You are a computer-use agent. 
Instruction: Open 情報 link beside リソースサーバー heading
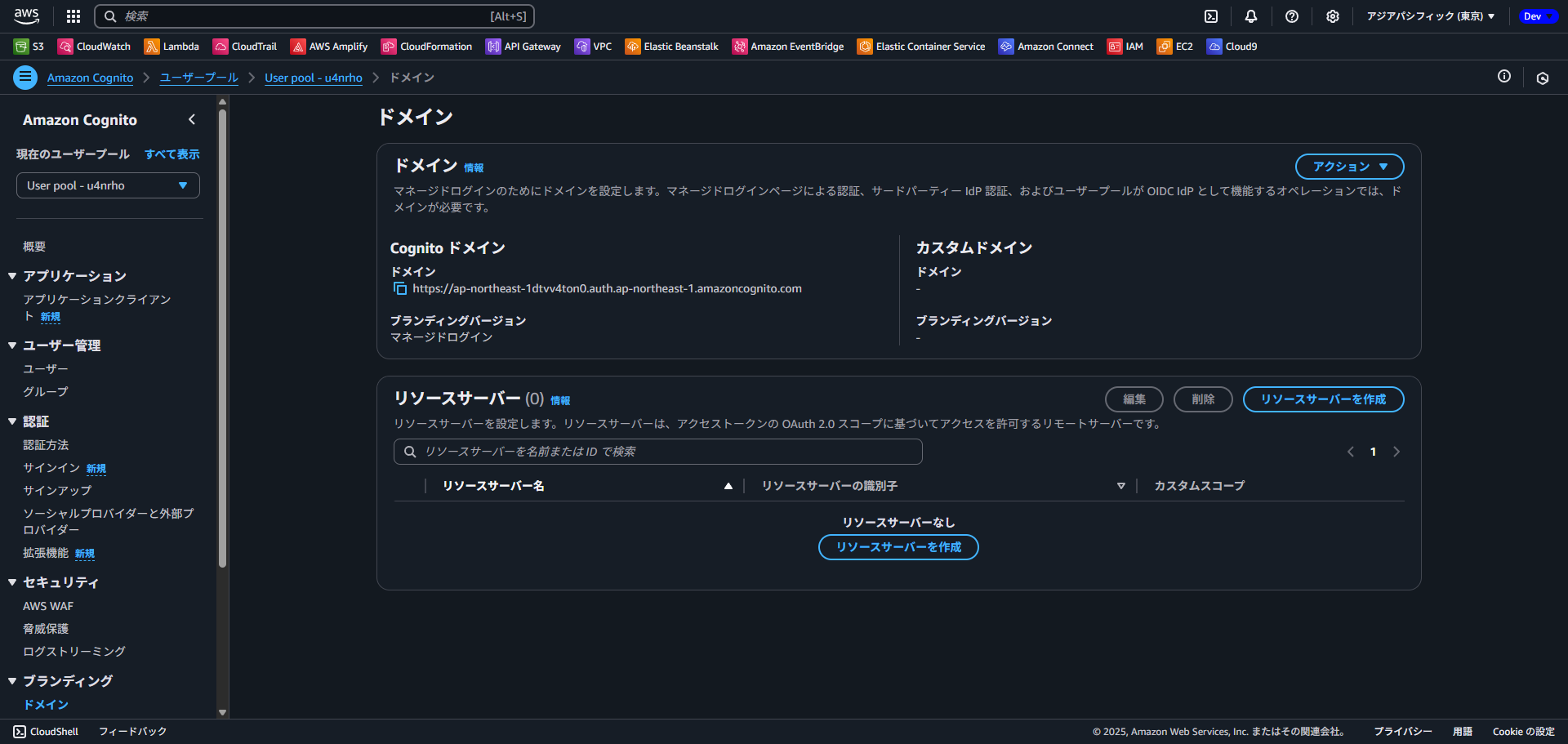560,401
